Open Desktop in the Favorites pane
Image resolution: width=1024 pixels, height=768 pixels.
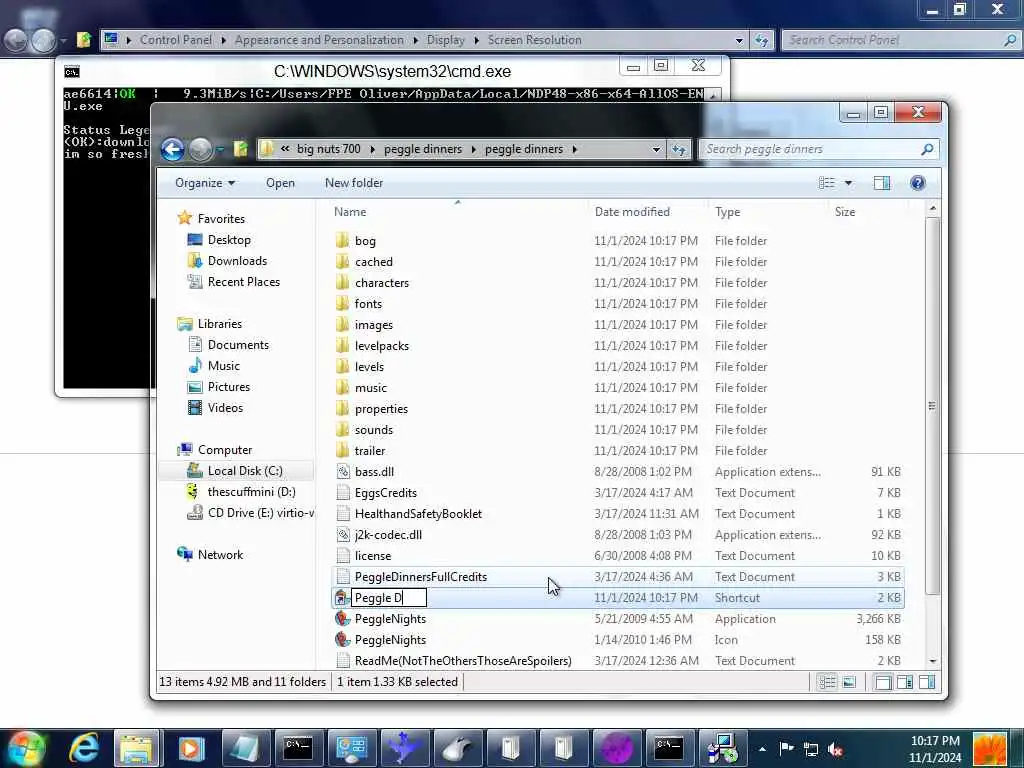(x=229, y=240)
